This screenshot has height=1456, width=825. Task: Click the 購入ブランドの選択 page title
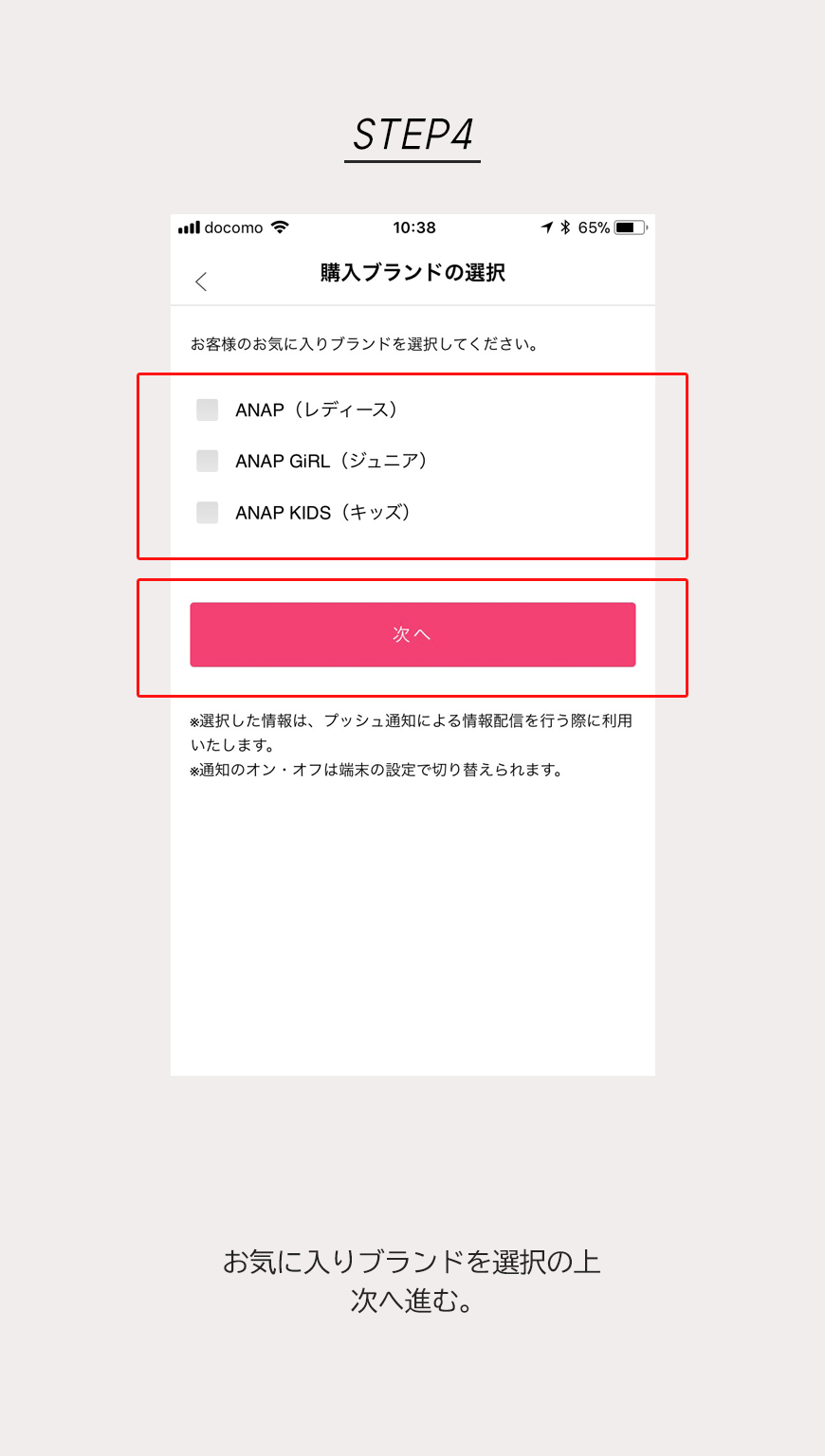point(412,273)
